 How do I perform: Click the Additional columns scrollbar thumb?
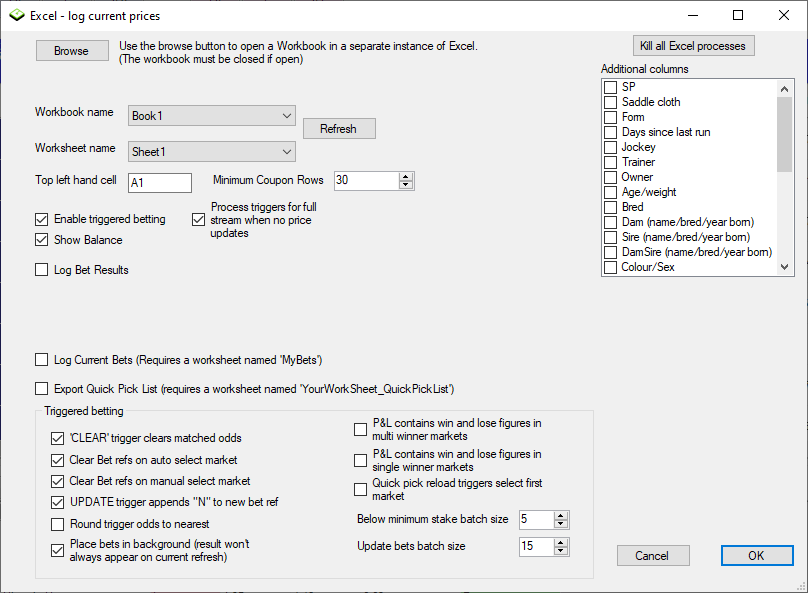(x=784, y=134)
